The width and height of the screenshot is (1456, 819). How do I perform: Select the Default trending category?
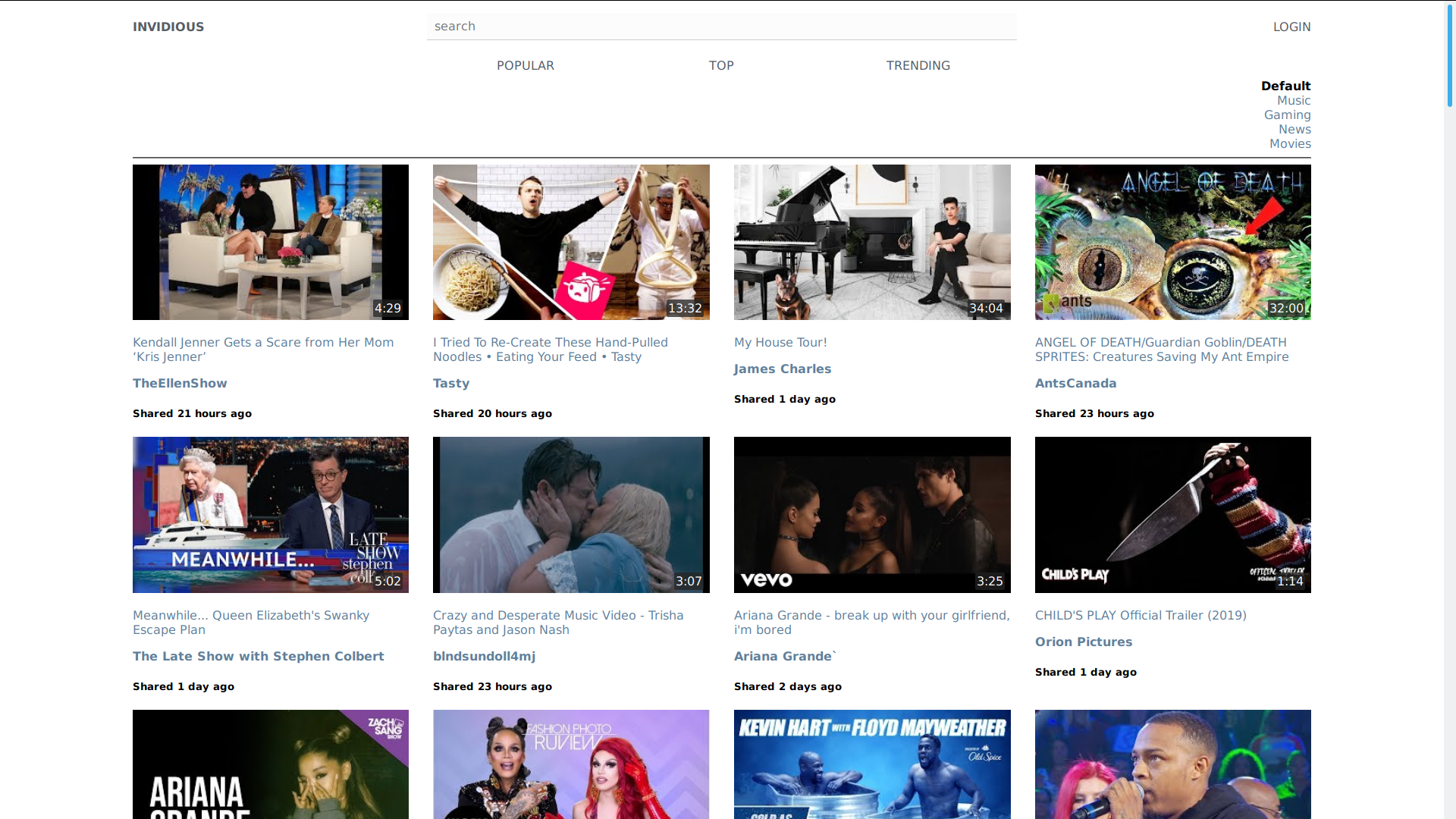[x=1285, y=86]
